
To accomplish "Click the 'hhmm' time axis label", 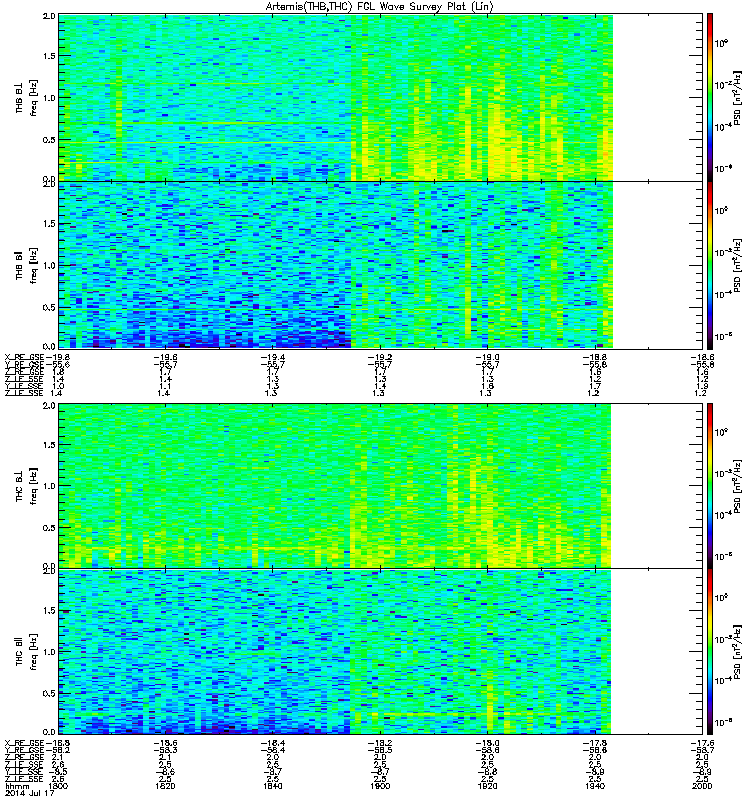I will 17,786.
